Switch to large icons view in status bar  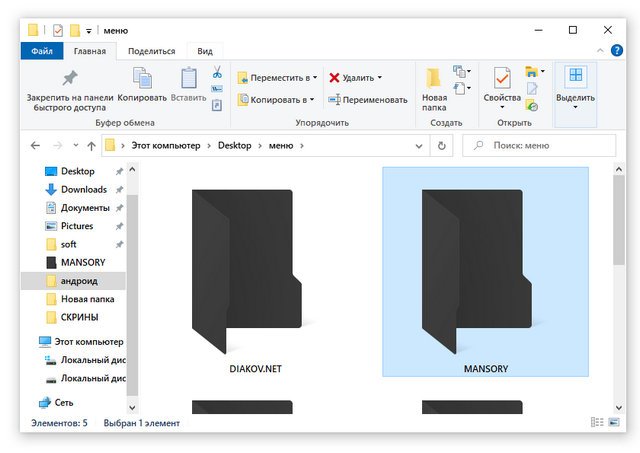pos(614,422)
